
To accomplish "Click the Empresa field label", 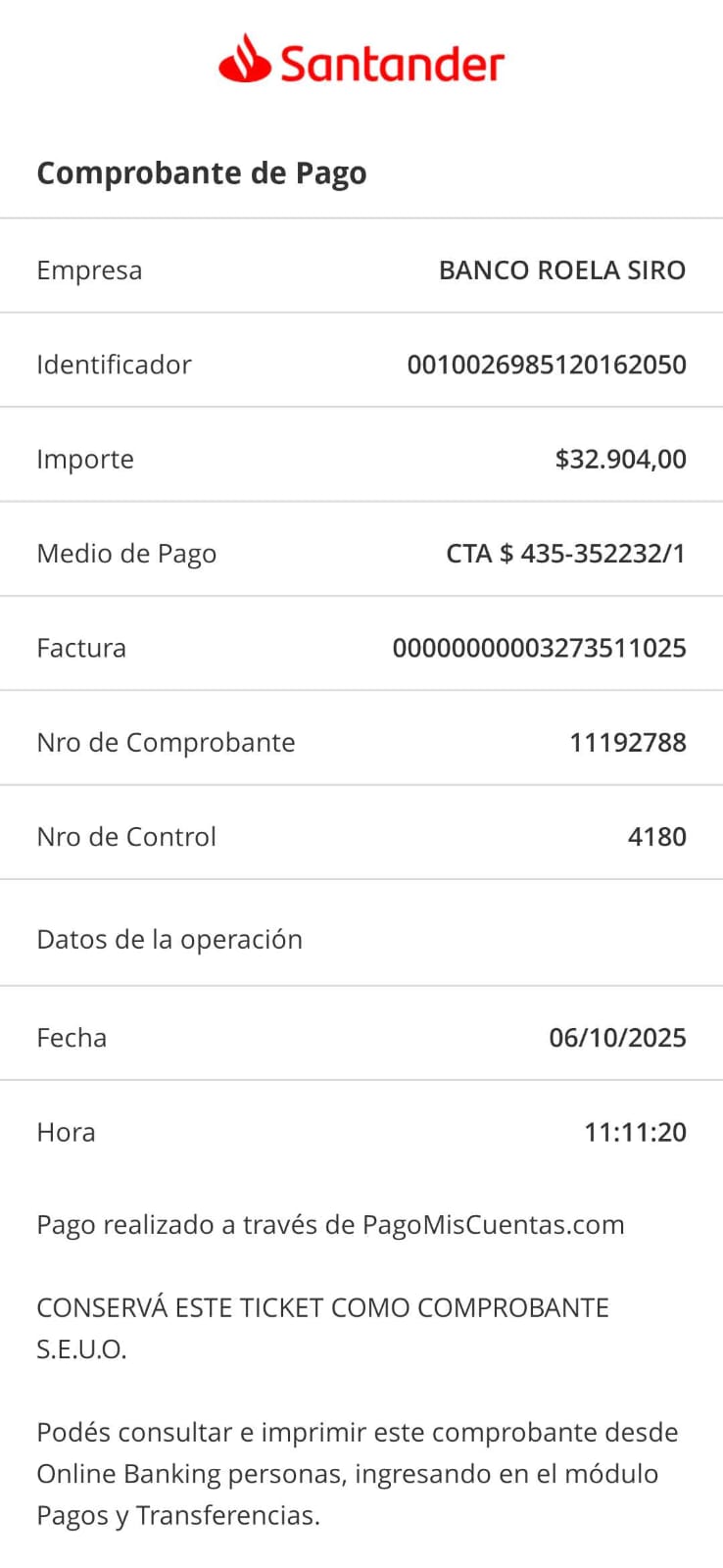I will point(89,270).
